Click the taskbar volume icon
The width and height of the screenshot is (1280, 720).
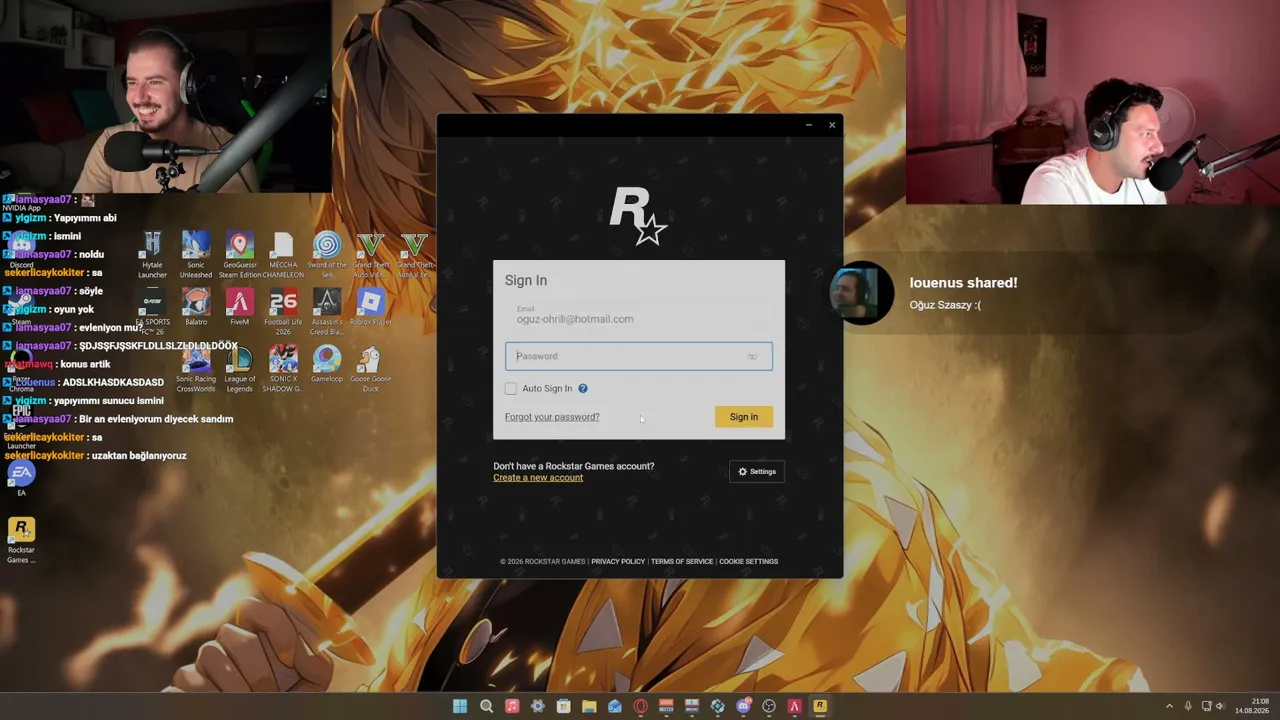pyautogui.click(x=1220, y=706)
